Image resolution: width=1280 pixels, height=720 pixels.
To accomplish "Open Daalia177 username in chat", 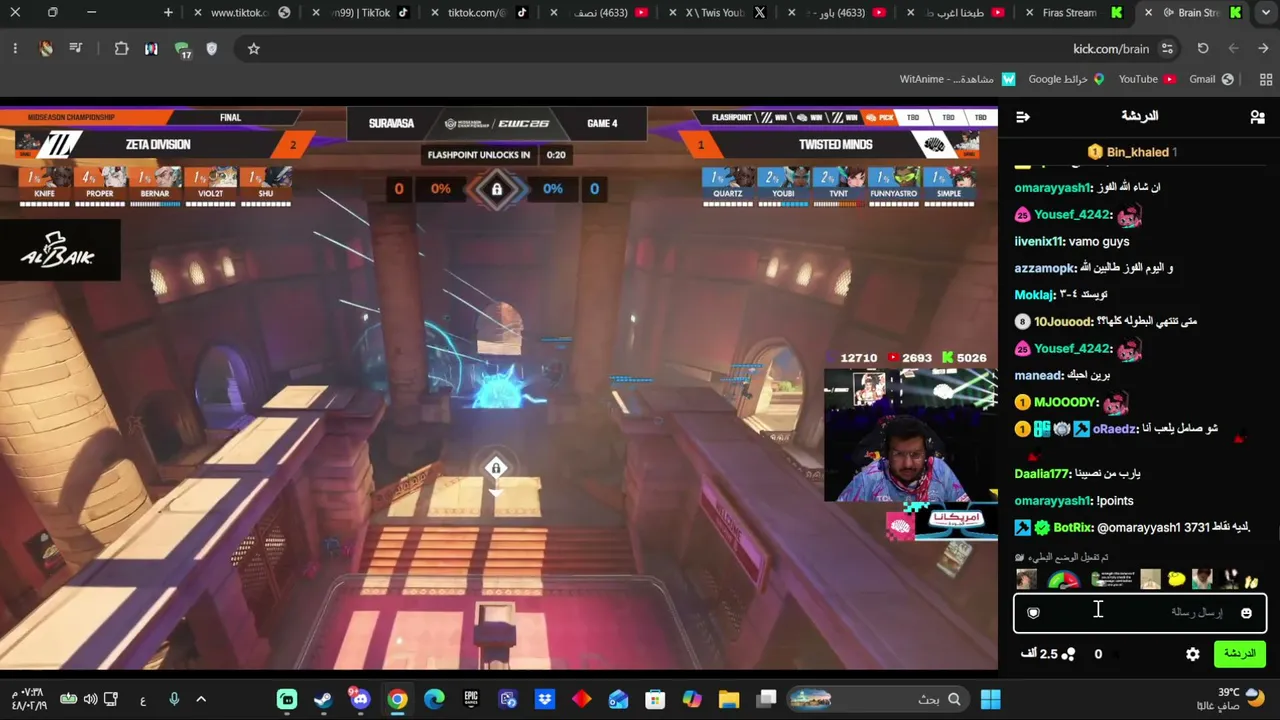I will [x=1042, y=473].
